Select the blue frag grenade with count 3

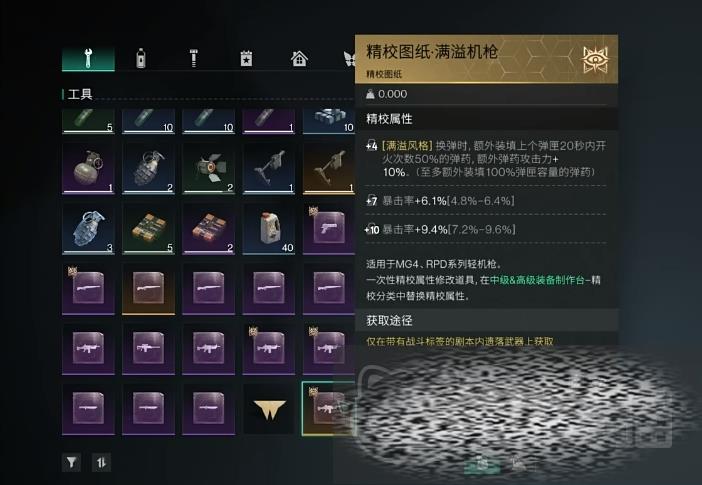coord(88,229)
